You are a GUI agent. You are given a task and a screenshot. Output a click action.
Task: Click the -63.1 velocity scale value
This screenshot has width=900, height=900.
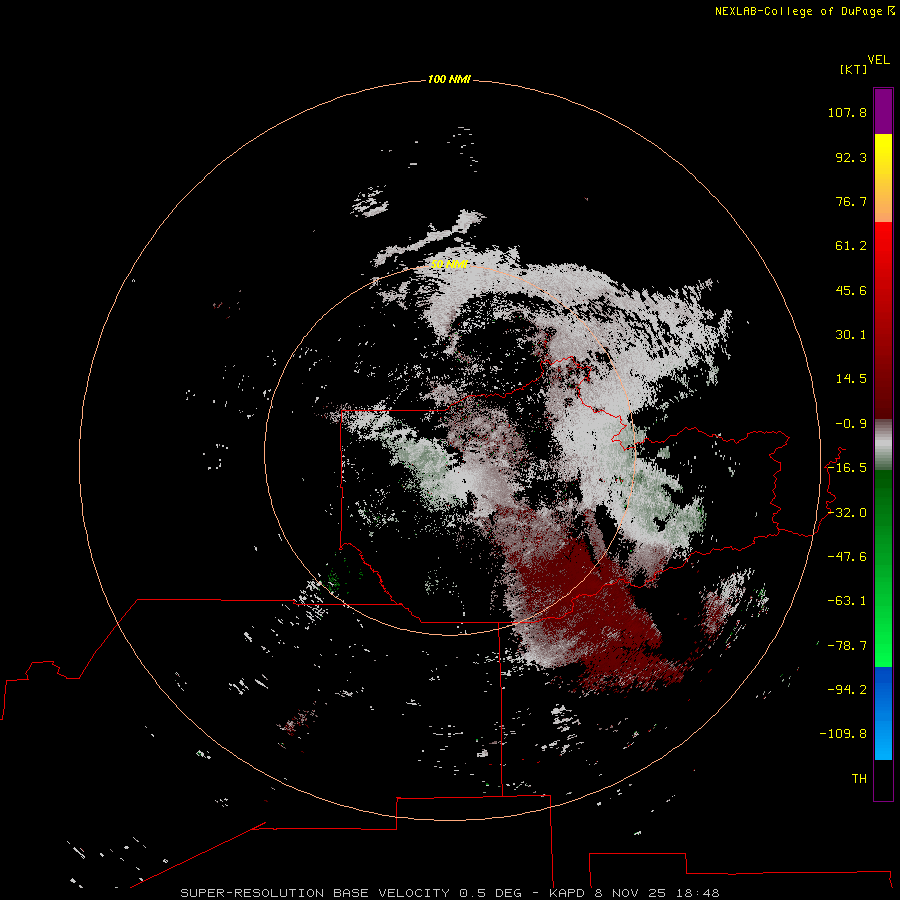click(x=847, y=601)
